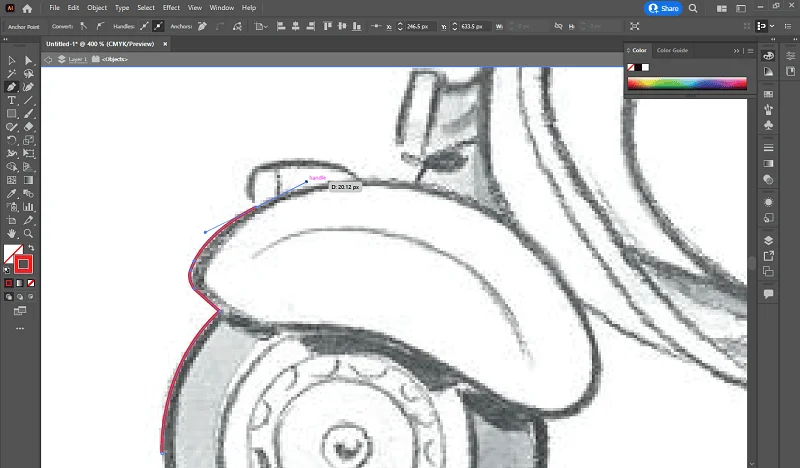800x468 pixels.
Task: Toggle show handles for multiple anchors
Action: [145, 26]
